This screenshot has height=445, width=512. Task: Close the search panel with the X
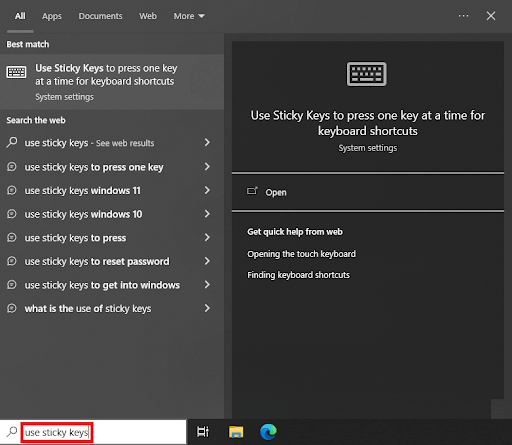(491, 16)
